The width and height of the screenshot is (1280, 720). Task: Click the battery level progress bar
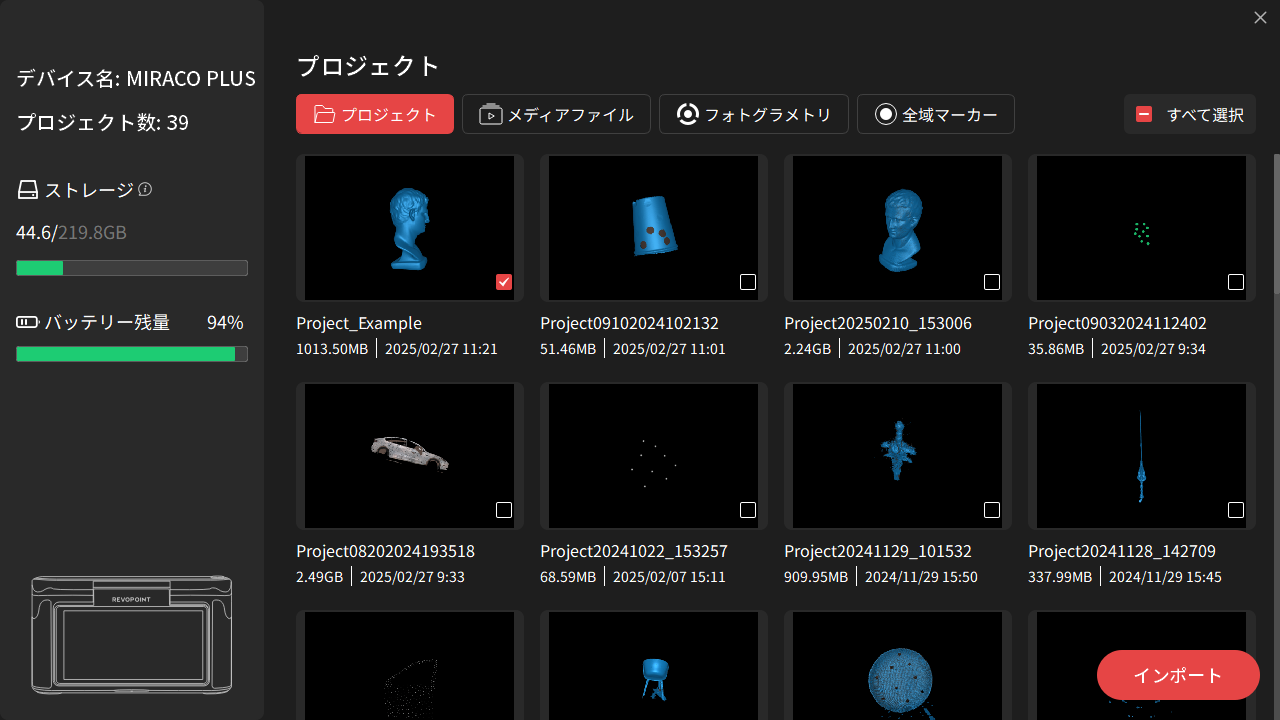coord(132,354)
